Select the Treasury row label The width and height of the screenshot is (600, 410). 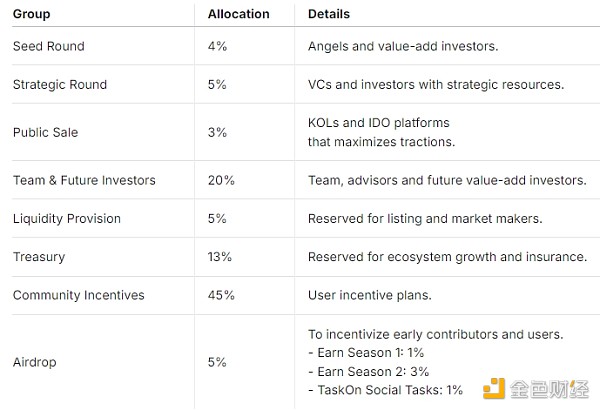point(39,257)
